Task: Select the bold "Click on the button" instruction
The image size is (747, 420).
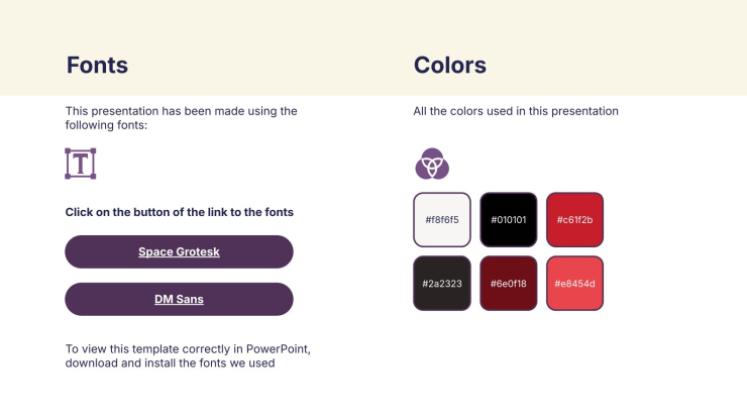Action: click(179, 212)
